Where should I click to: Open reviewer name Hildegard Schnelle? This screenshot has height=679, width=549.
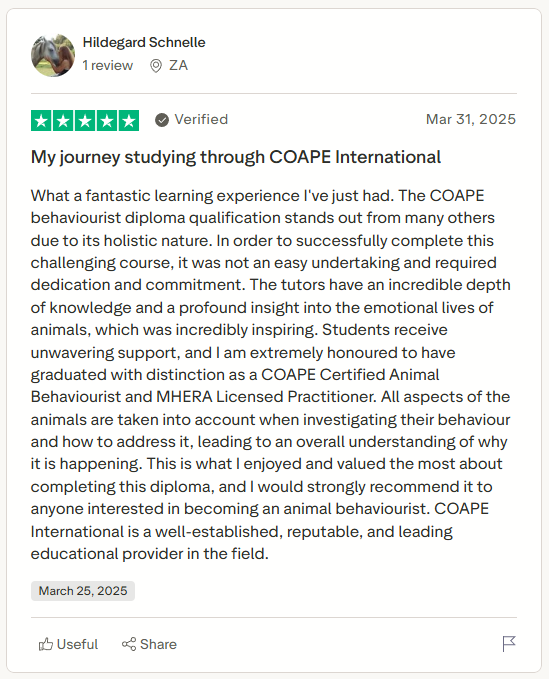(144, 42)
